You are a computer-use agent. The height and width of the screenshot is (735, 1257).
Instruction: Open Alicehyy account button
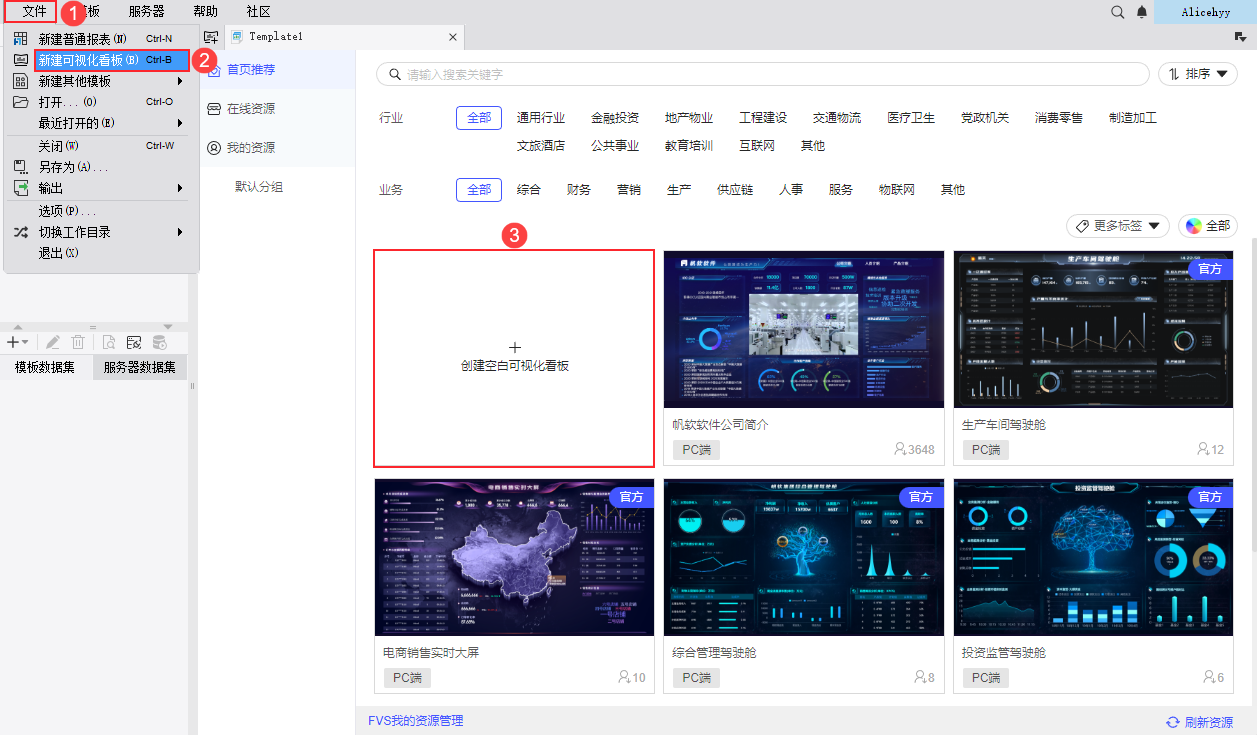tap(1205, 12)
